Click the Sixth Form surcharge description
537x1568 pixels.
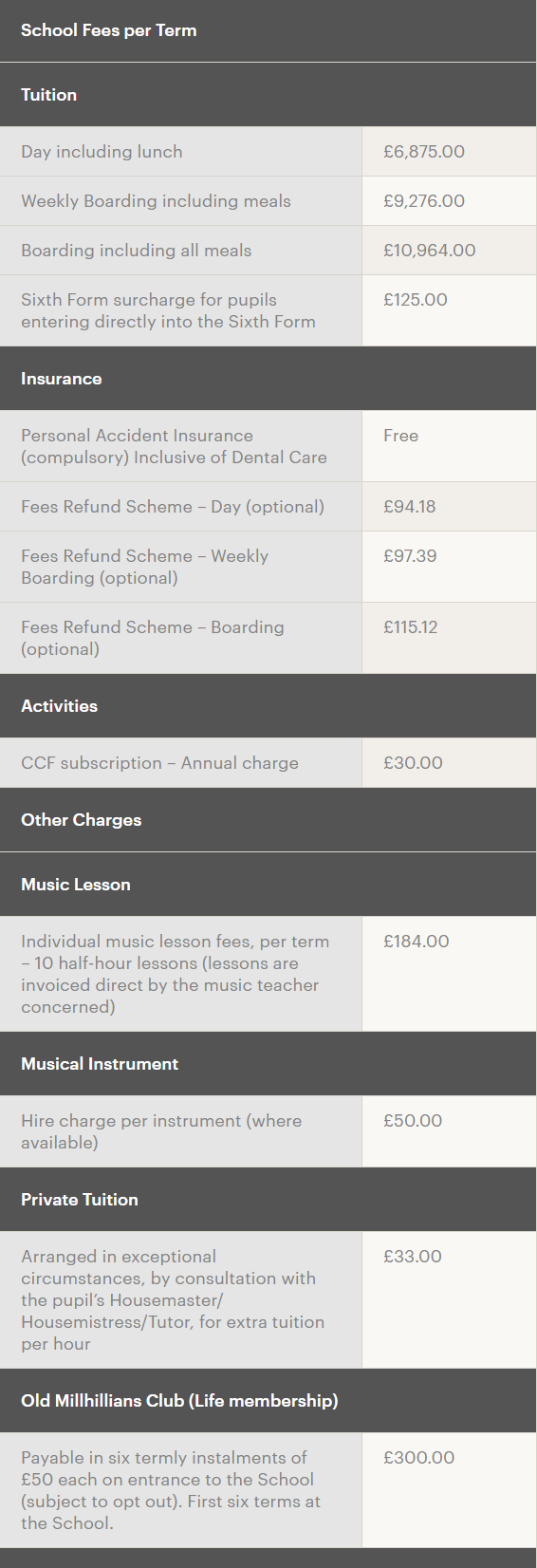click(x=168, y=310)
